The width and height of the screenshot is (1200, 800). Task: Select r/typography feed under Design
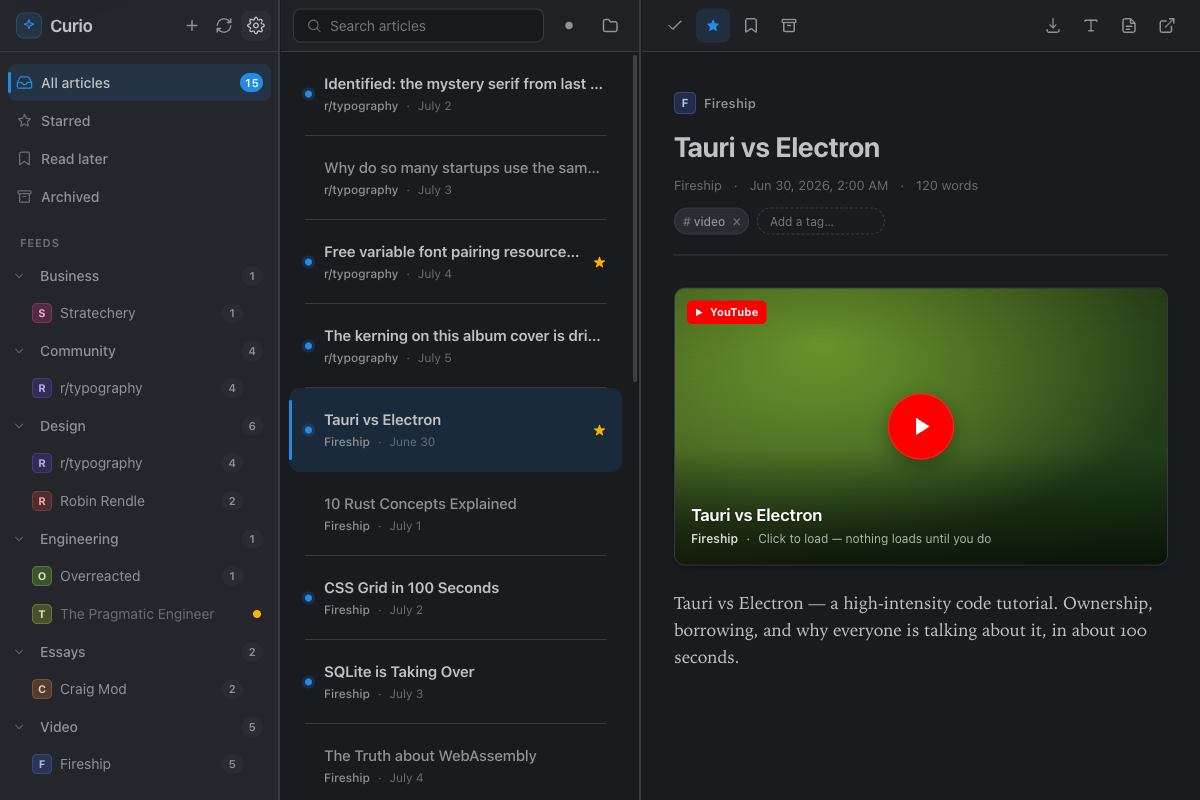point(139,463)
